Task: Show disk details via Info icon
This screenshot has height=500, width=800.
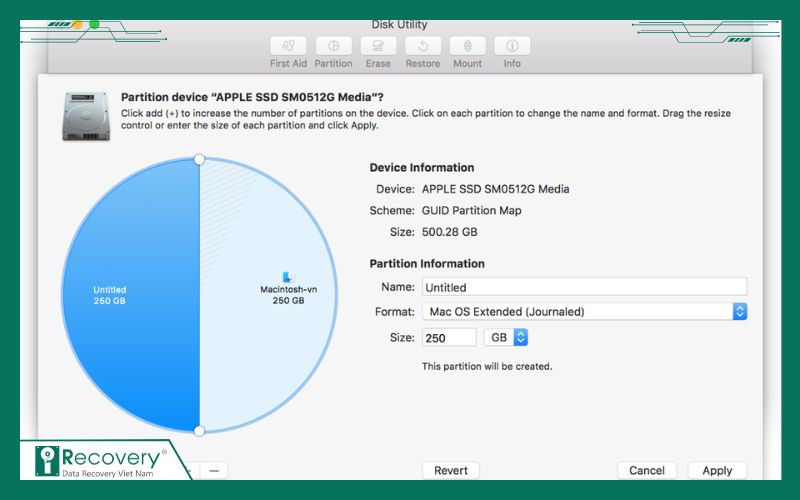Action: pos(512,46)
